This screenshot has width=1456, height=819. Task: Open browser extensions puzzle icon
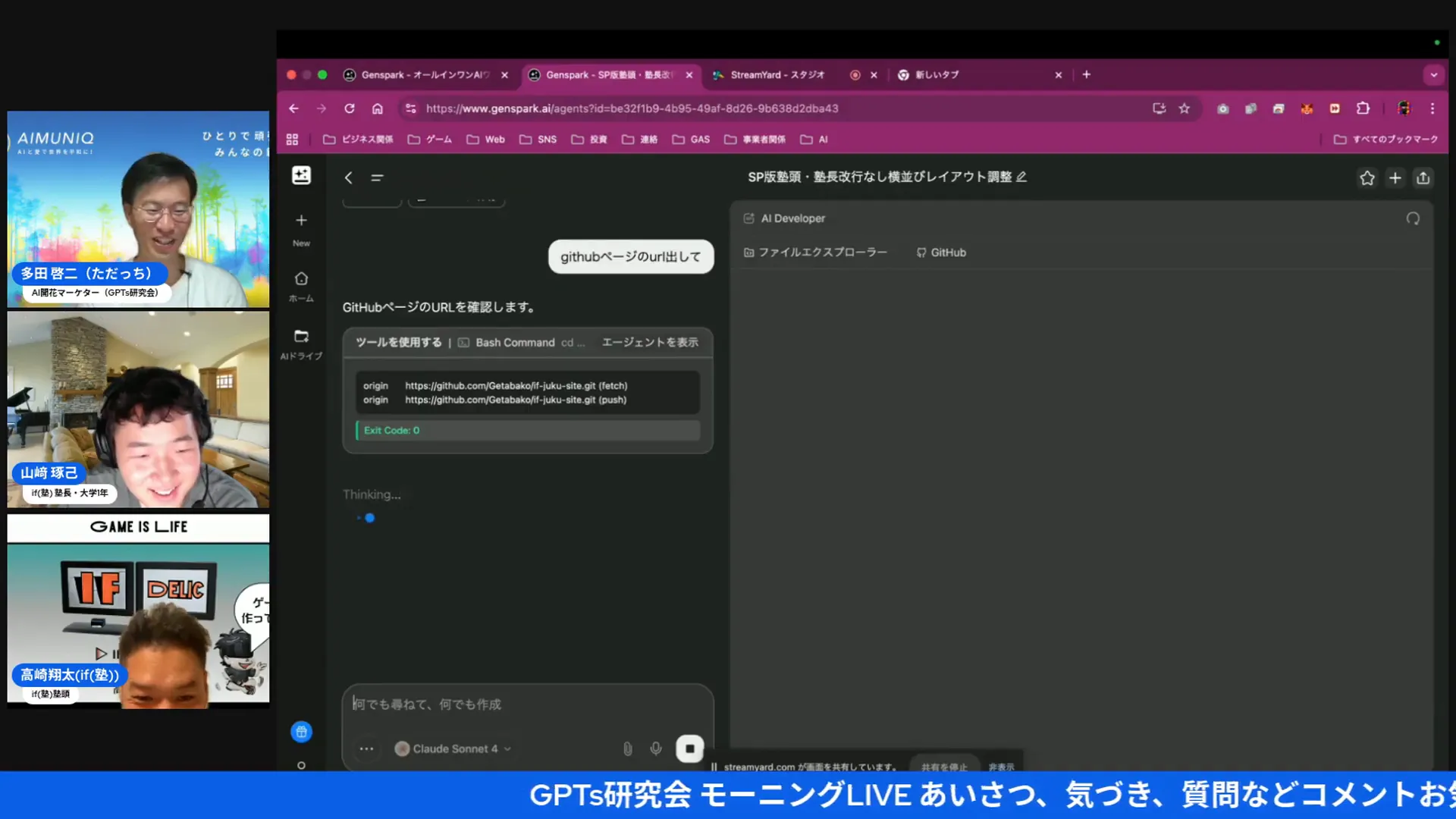(1363, 108)
